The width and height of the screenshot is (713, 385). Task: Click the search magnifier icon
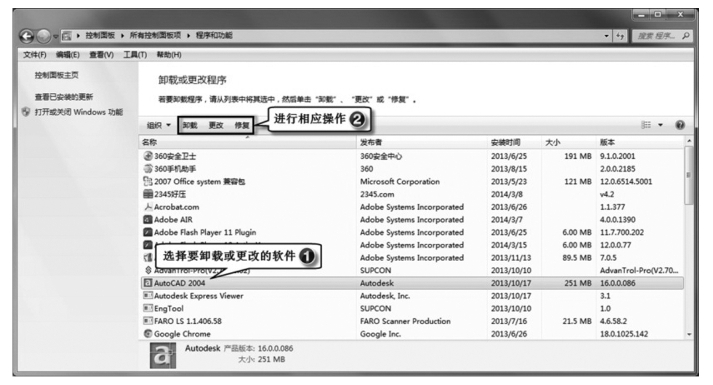tap(686, 35)
